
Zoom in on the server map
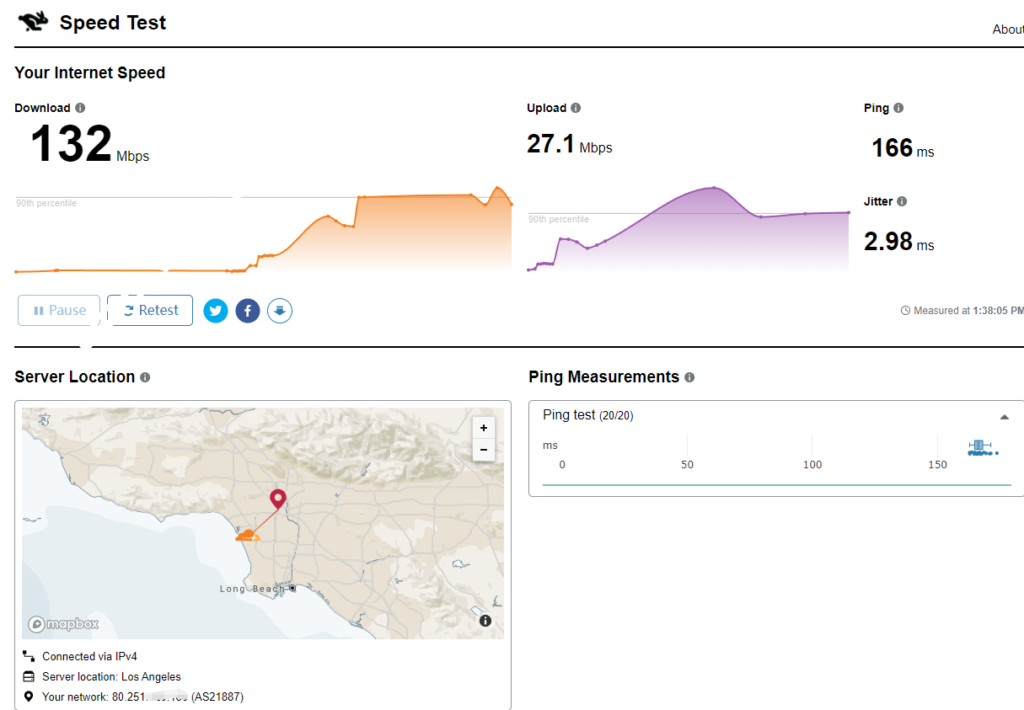(483, 428)
